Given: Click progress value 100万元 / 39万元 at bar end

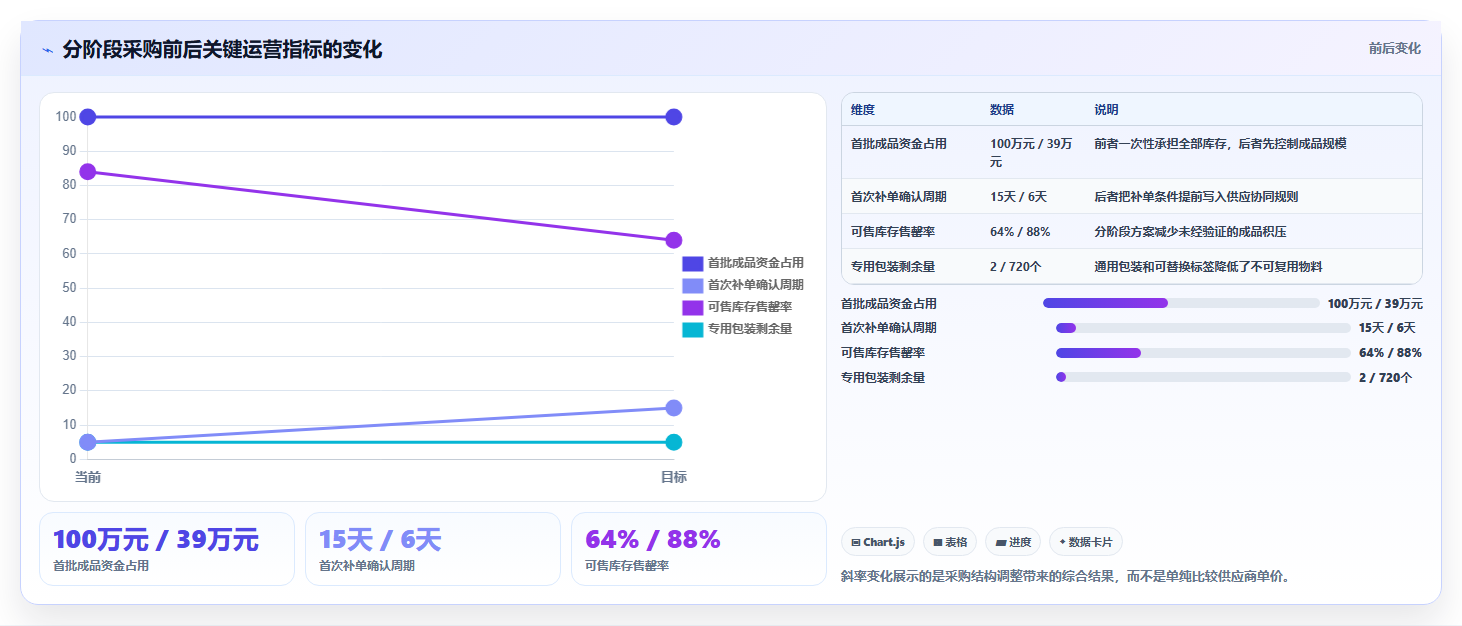Looking at the screenshot, I should click(x=1375, y=304).
